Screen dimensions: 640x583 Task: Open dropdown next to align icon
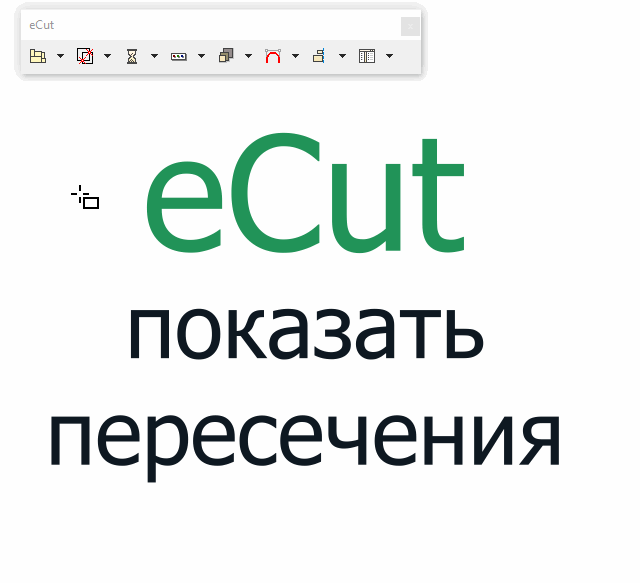point(342,56)
